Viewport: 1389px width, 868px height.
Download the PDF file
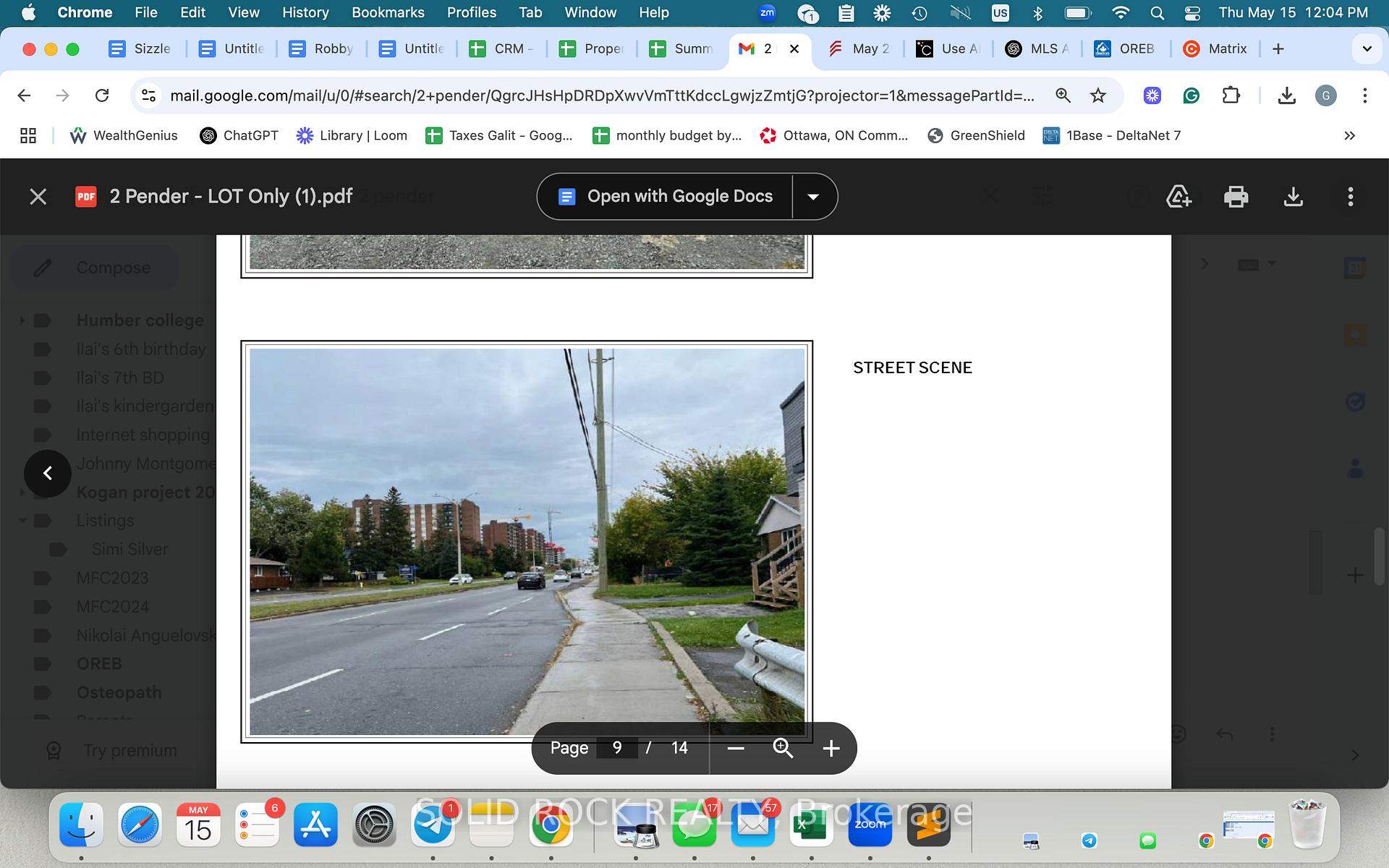[x=1293, y=197]
